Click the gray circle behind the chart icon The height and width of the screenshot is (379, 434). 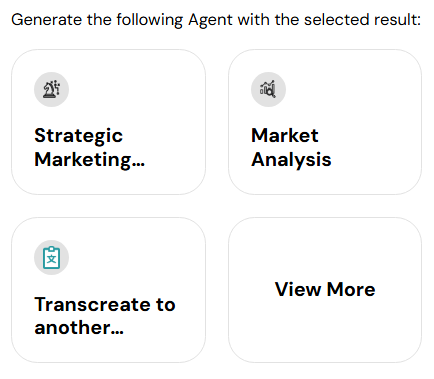point(268,89)
